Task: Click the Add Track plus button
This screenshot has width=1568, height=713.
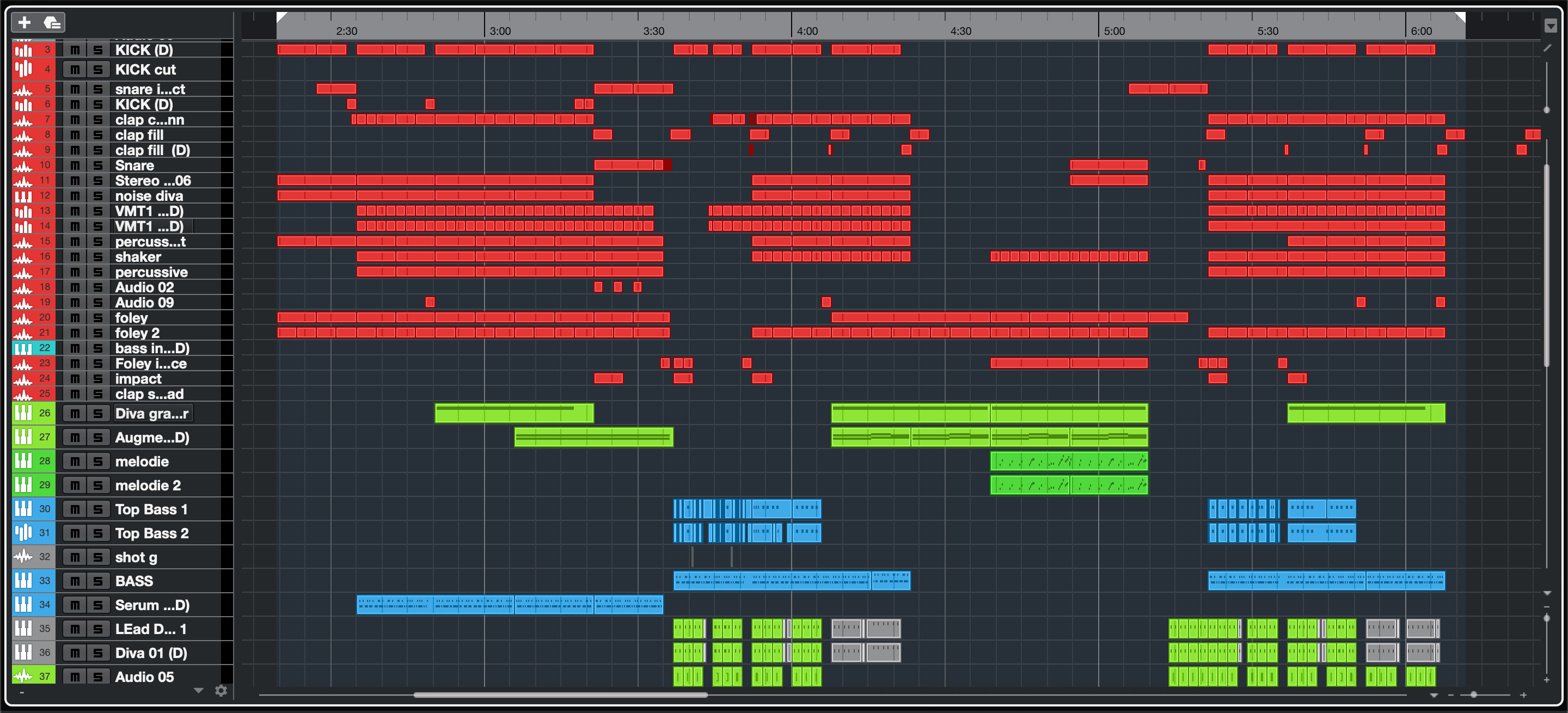Action: (24, 22)
